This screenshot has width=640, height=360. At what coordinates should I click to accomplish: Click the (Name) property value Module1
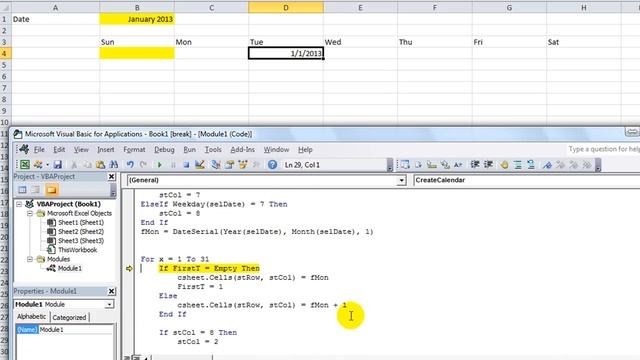pyautogui.click(x=75, y=329)
